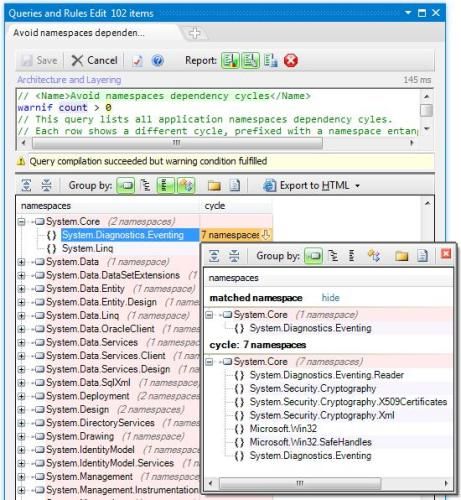Click the folder icon in popup toolbar
Image resolution: width=461 pixels, height=500 pixels.
[402, 256]
